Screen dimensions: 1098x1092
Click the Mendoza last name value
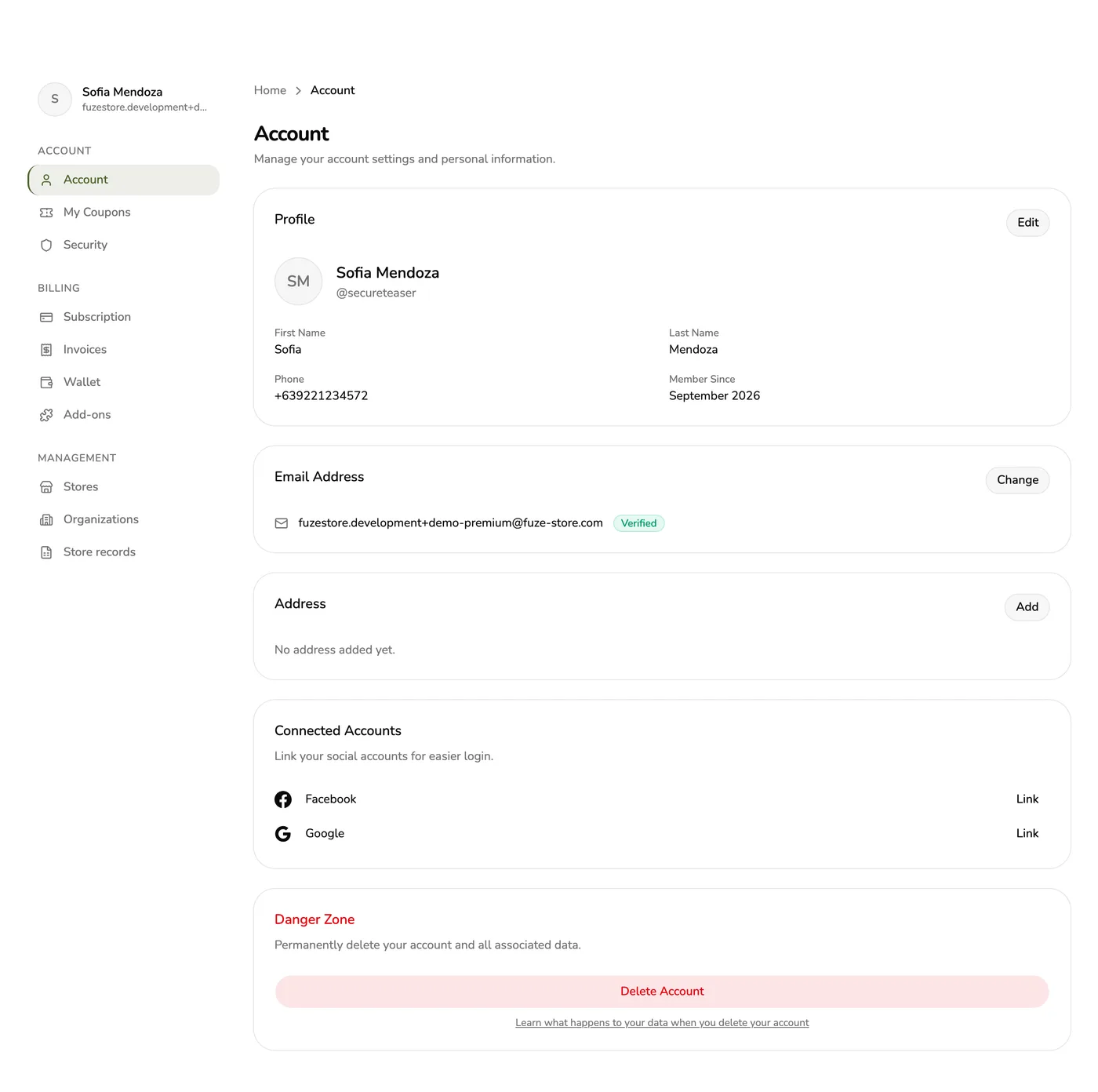(x=693, y=350)
